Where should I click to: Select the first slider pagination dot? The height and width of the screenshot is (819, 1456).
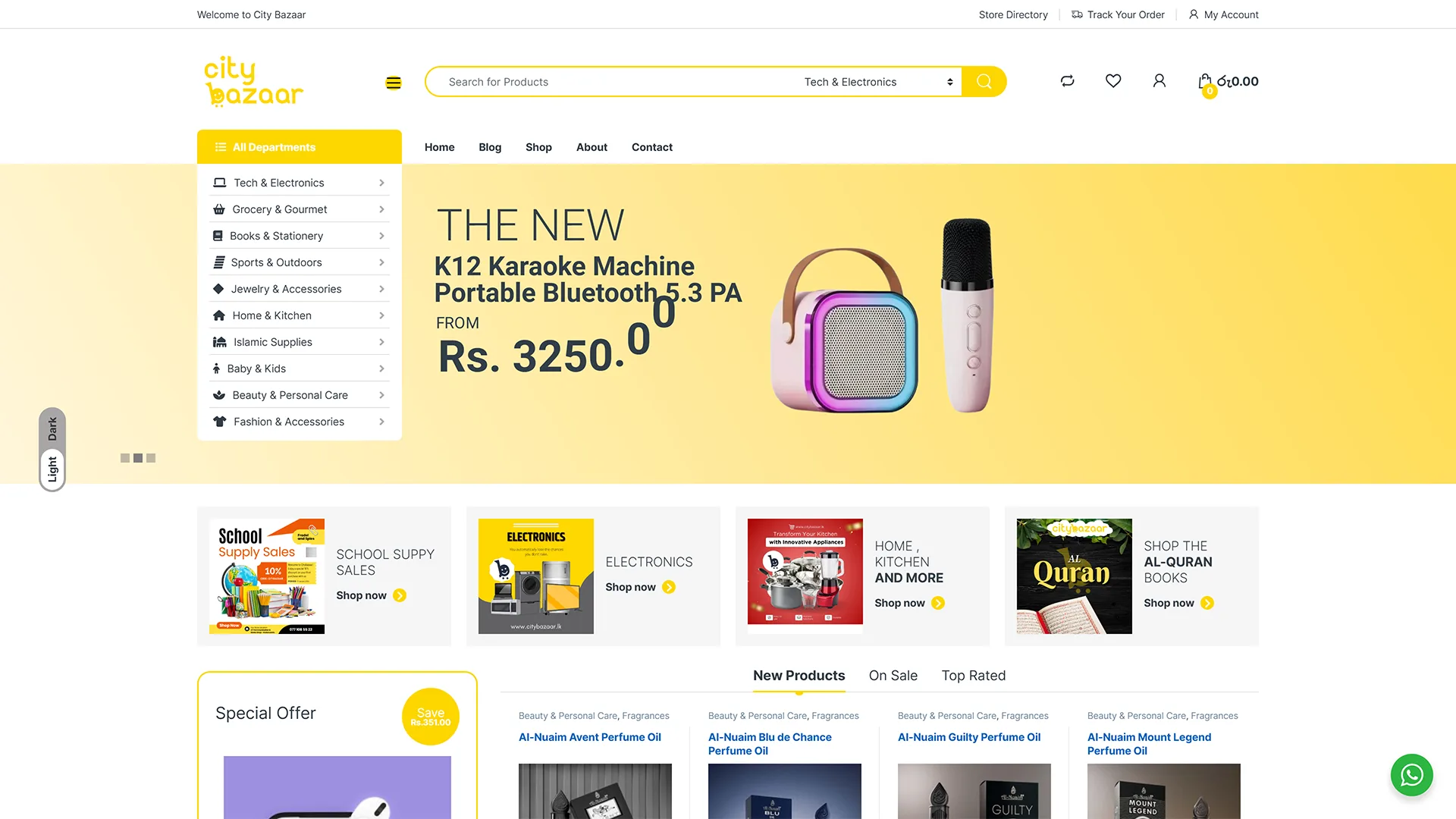click(125, 458)
